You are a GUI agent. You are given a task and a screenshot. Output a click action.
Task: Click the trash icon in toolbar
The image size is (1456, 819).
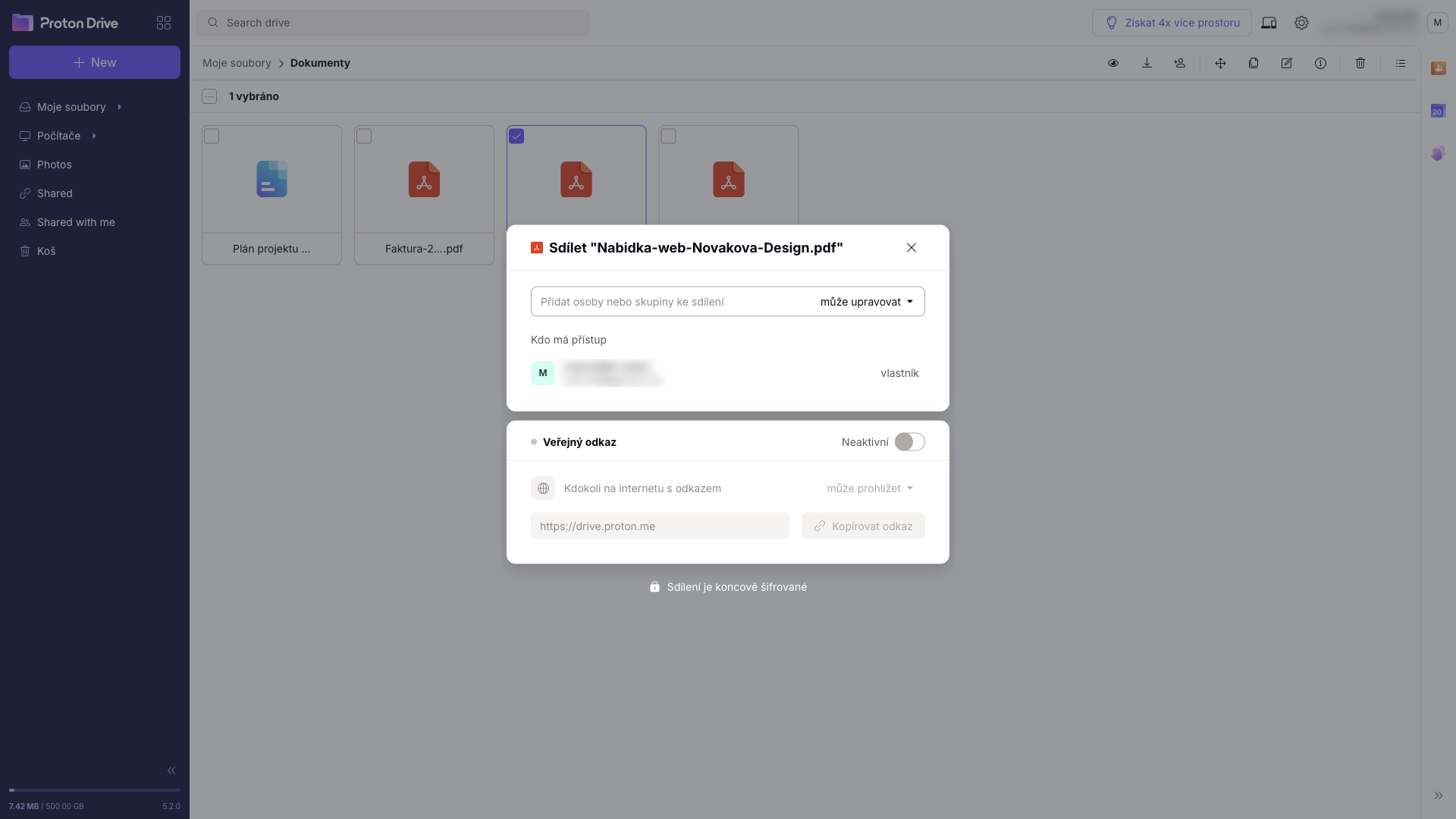pos(1360,63)
